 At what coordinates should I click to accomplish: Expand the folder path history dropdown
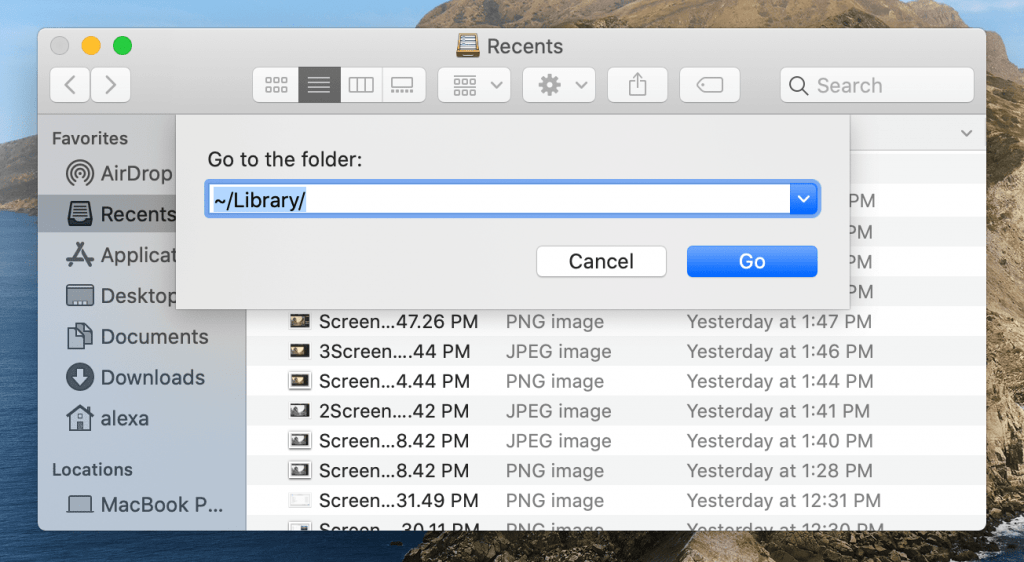tap(804, 200)
